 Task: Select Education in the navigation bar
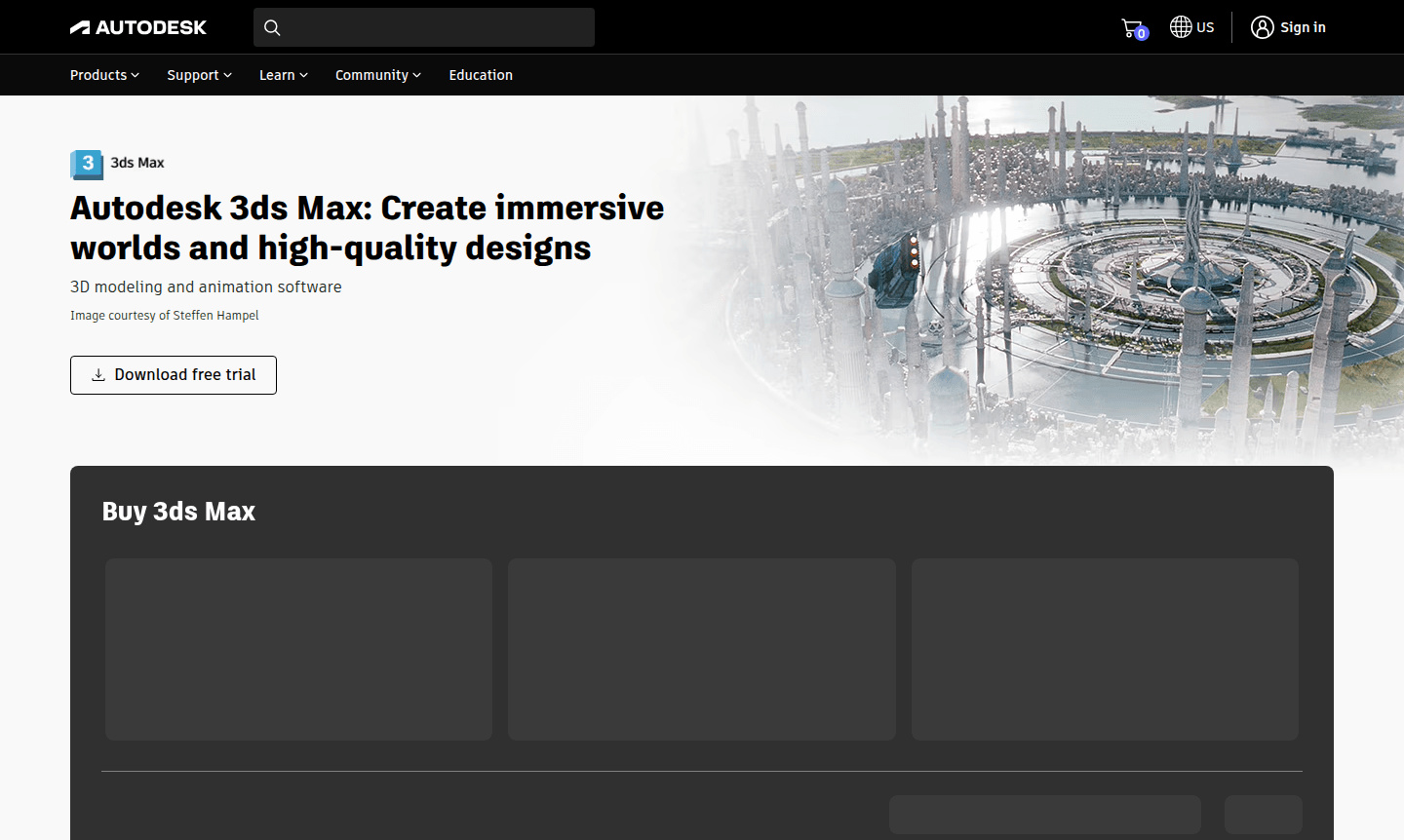click(x=480, y=75)
